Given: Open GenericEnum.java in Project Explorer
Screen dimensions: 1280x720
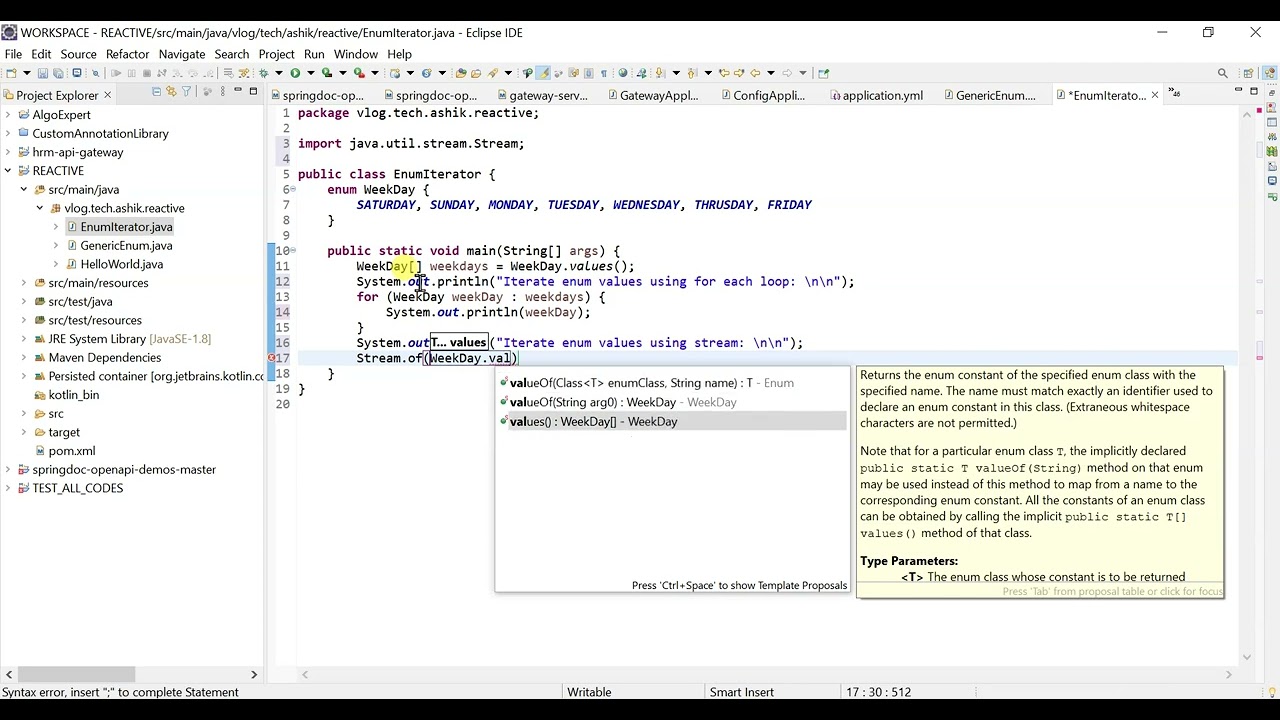Looking at the screenshot, I should pyautogui.click(x=126, y=246).
